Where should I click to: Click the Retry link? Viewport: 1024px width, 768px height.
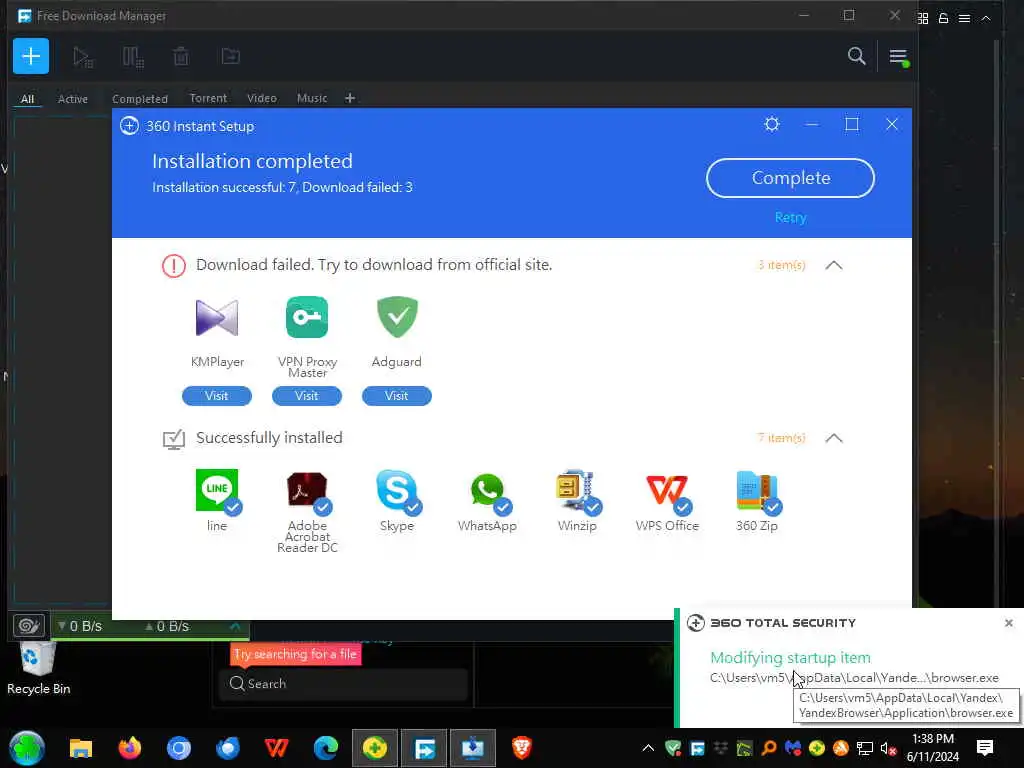click(x=790, y=217)
